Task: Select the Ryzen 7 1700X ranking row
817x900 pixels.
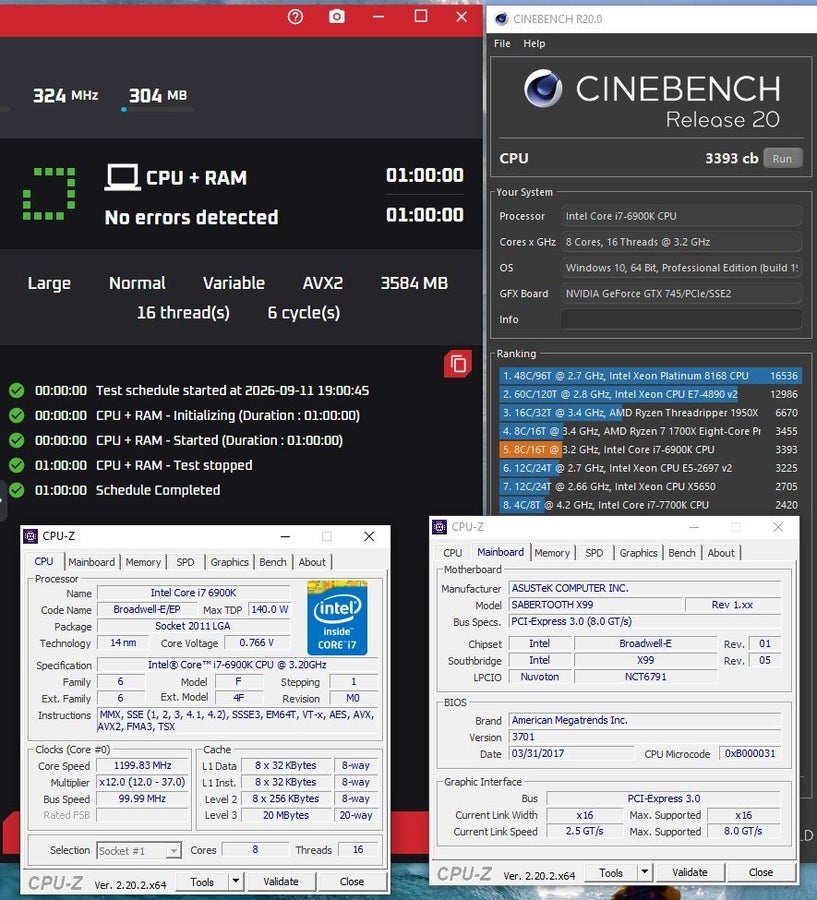Action: [649, 431]
